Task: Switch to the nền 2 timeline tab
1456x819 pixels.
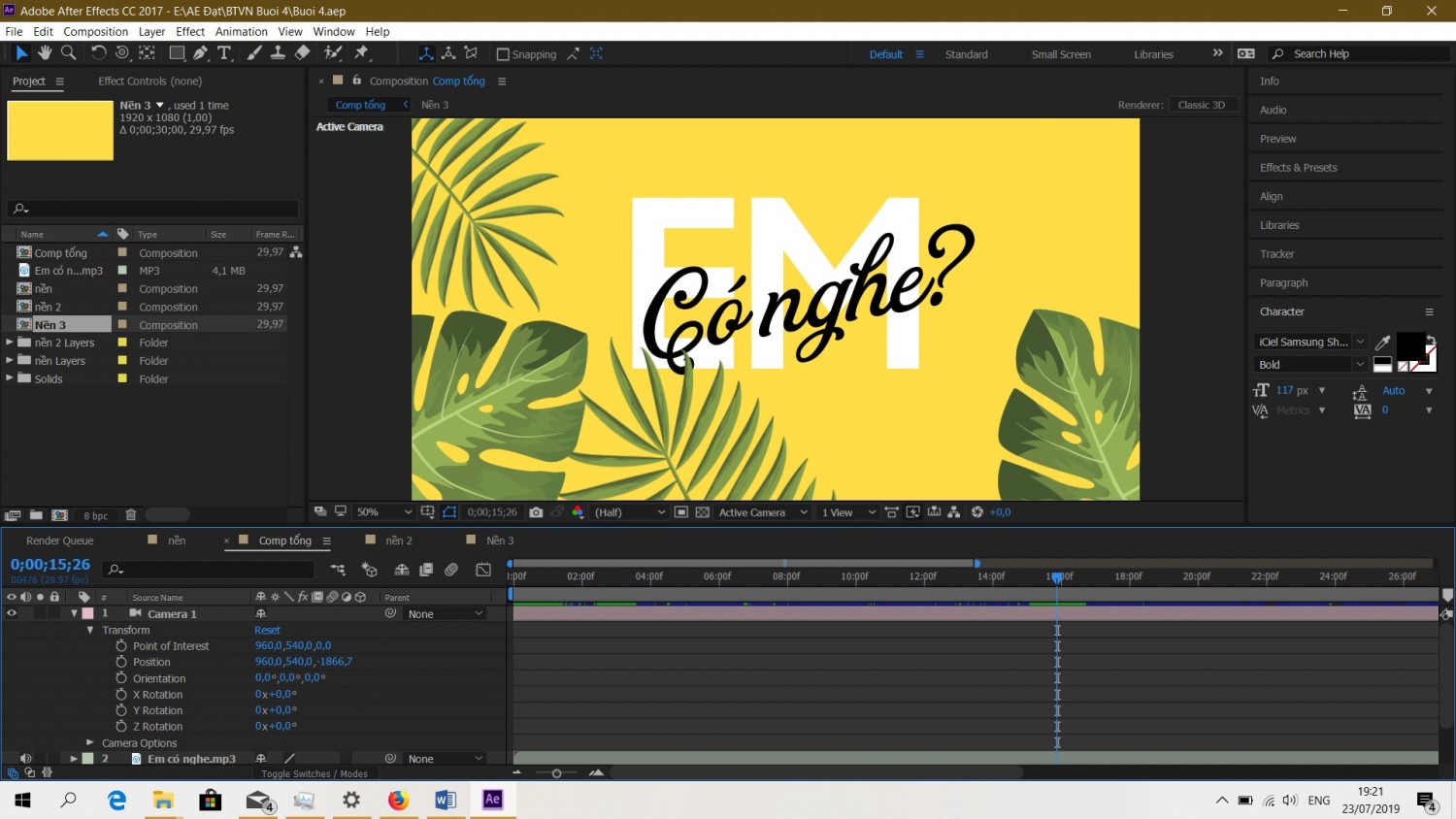Action: (x=398, y=541)
